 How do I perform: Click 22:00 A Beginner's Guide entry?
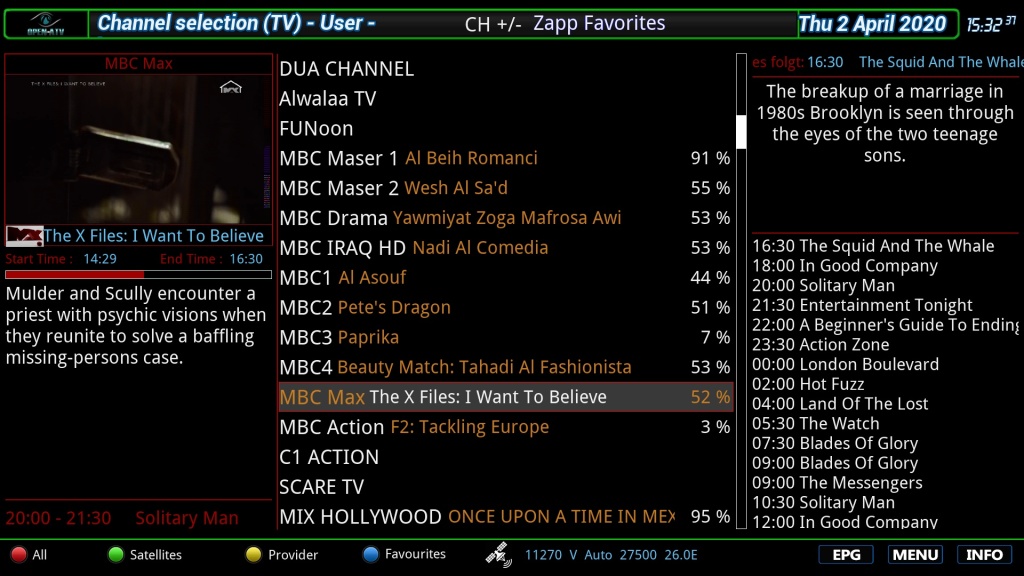pos(885,325)
